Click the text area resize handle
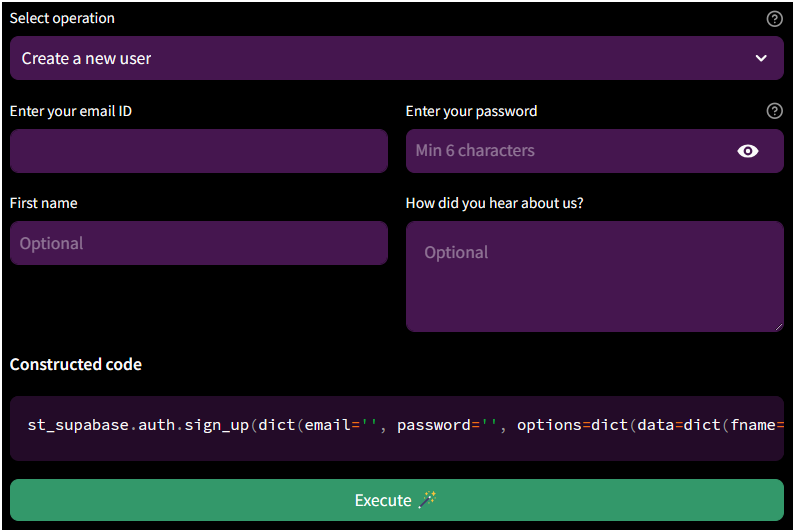The width and height of the screenshot is (795, 532). point(778,326)
